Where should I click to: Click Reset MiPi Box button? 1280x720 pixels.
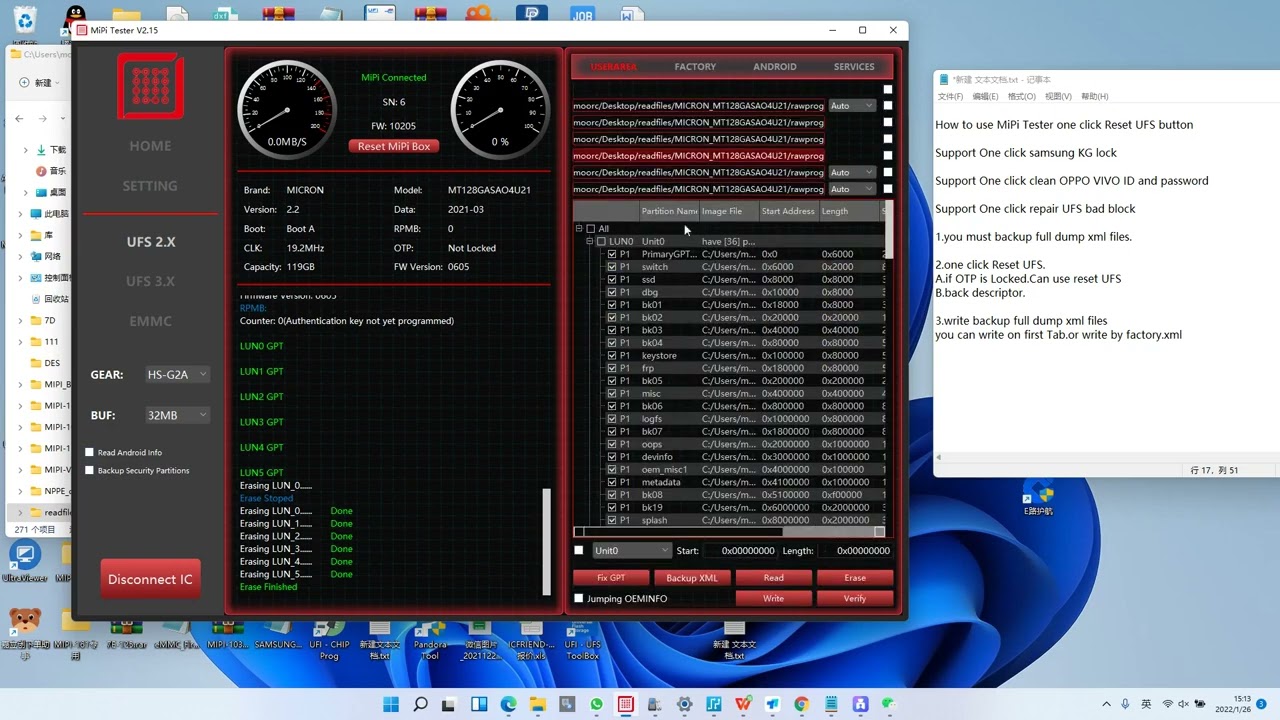[x=394, y=146]
